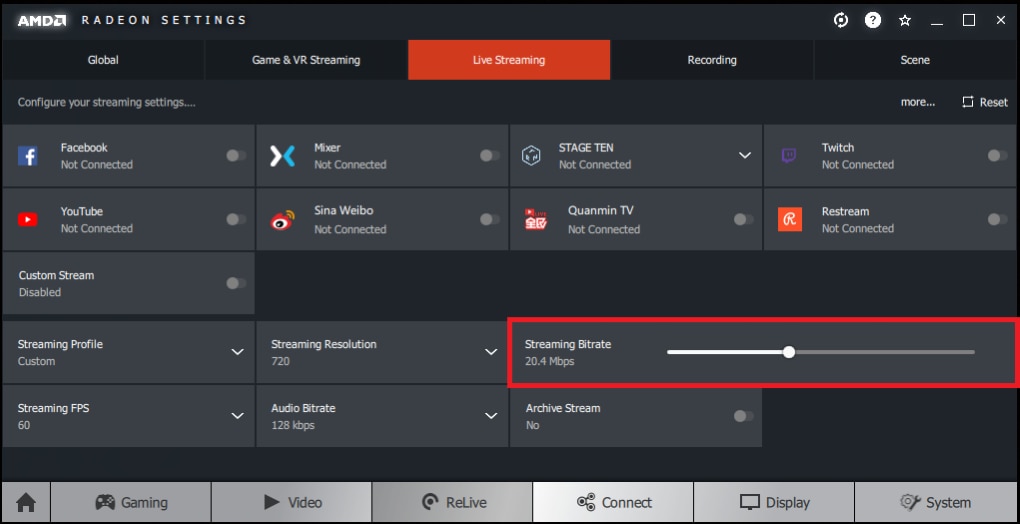Open the Streaming Profile dropdown
Screen dimensions: 1020x524
click(237, 352)
